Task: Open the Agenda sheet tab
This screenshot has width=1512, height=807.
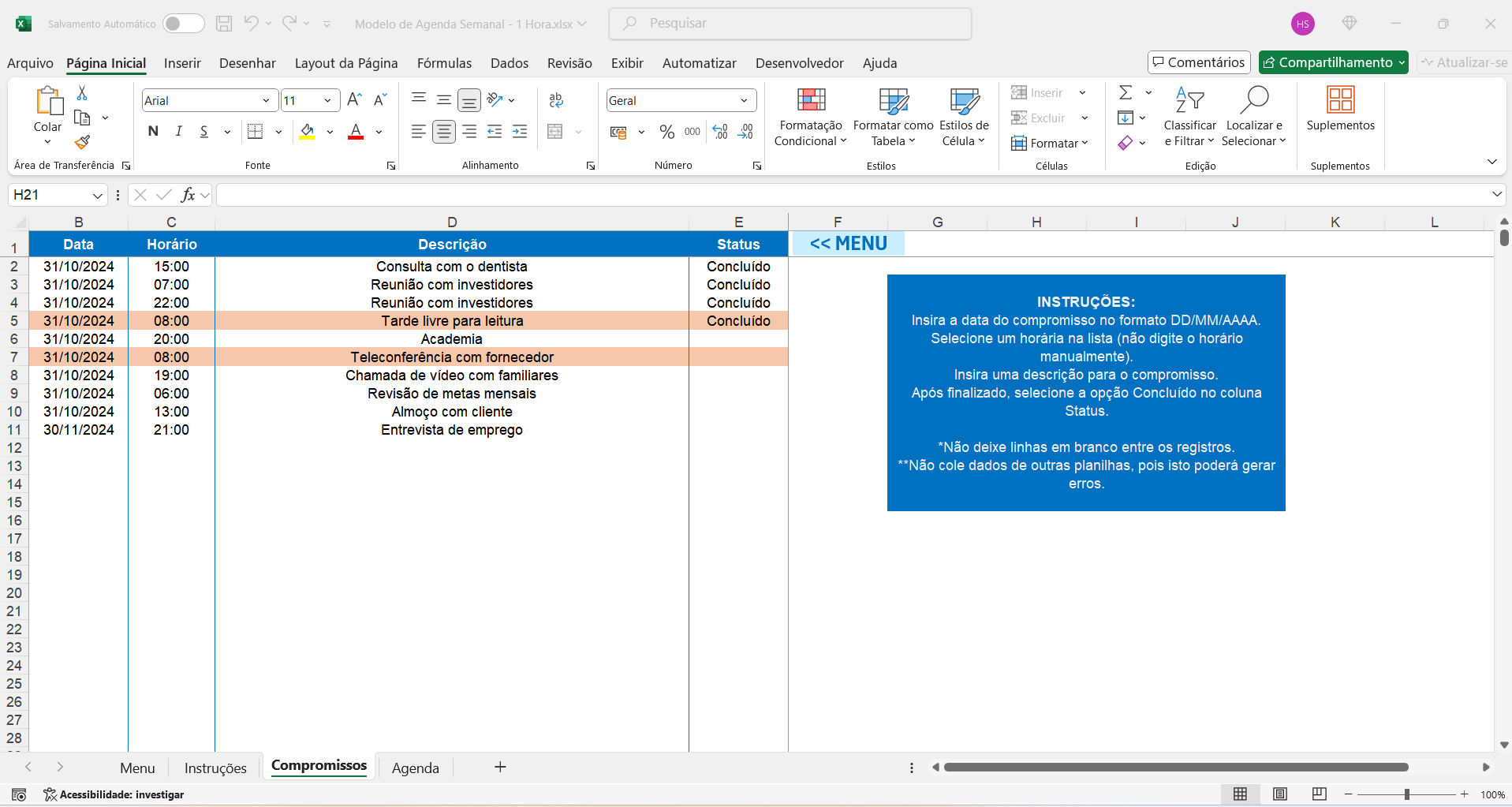Action: [x=416, y=768]
